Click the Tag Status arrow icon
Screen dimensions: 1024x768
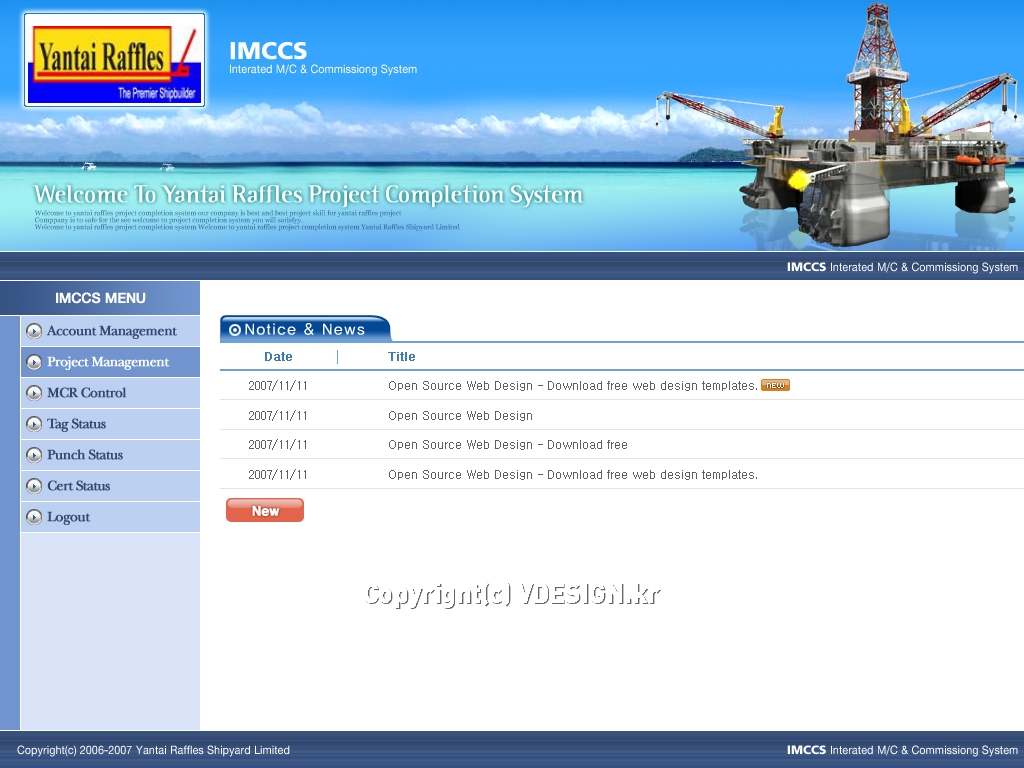click(x=34, y=424)
